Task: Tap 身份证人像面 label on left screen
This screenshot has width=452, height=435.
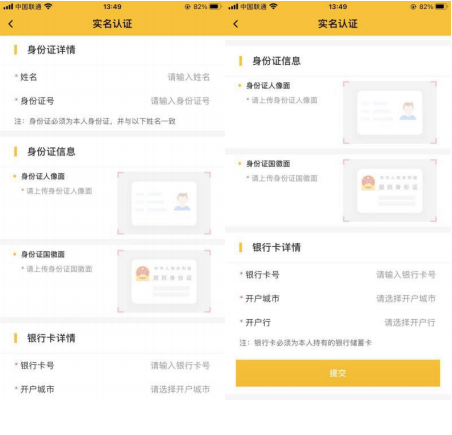Action: click(43, 176)
